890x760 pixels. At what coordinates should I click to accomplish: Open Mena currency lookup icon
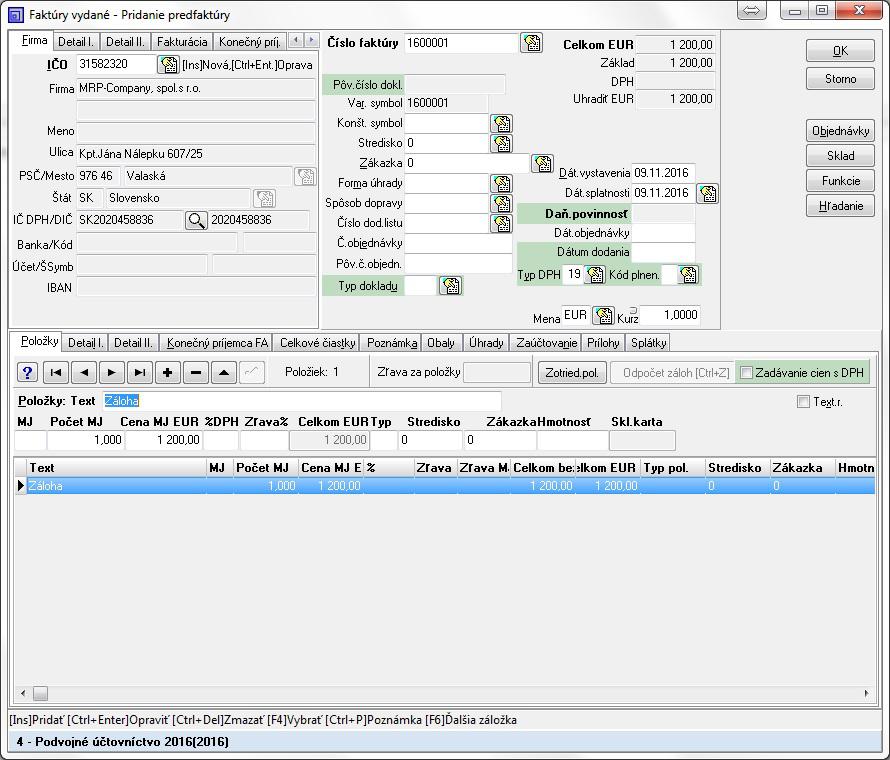click(x=603, y=315)
